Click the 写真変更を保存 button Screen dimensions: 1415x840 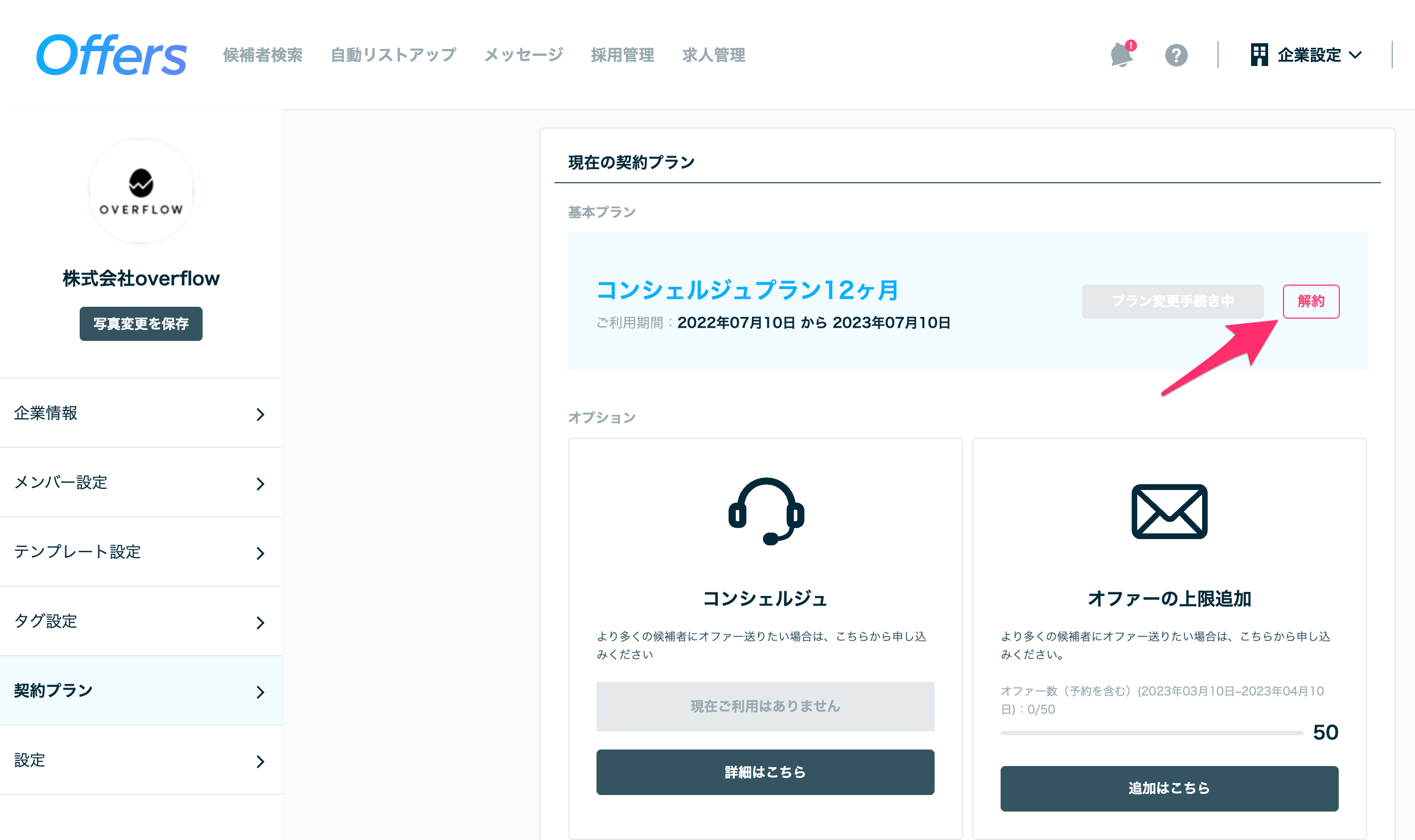[141, 324]
